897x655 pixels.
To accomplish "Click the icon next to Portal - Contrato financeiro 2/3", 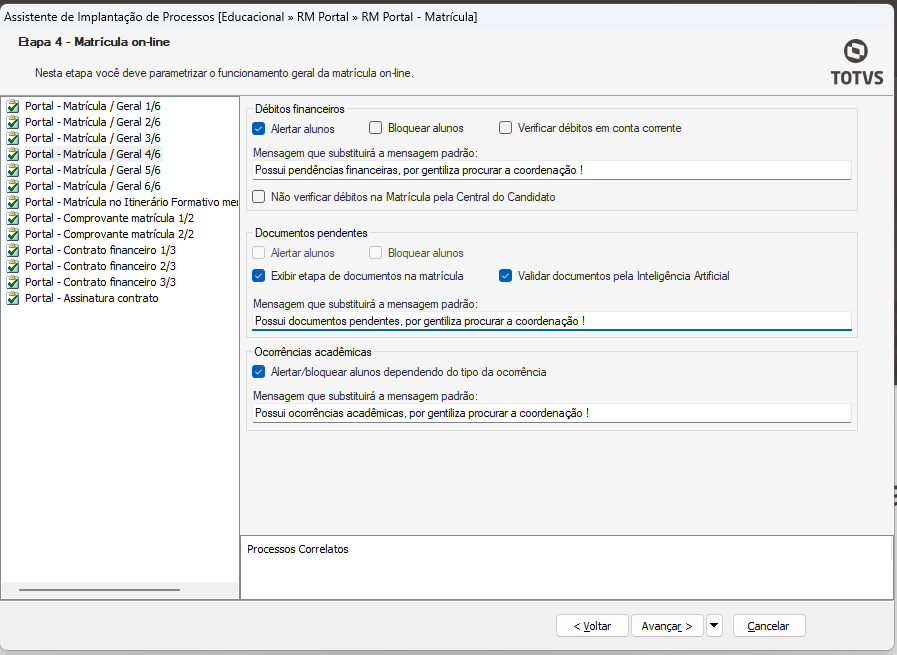I will click(13, 266).
